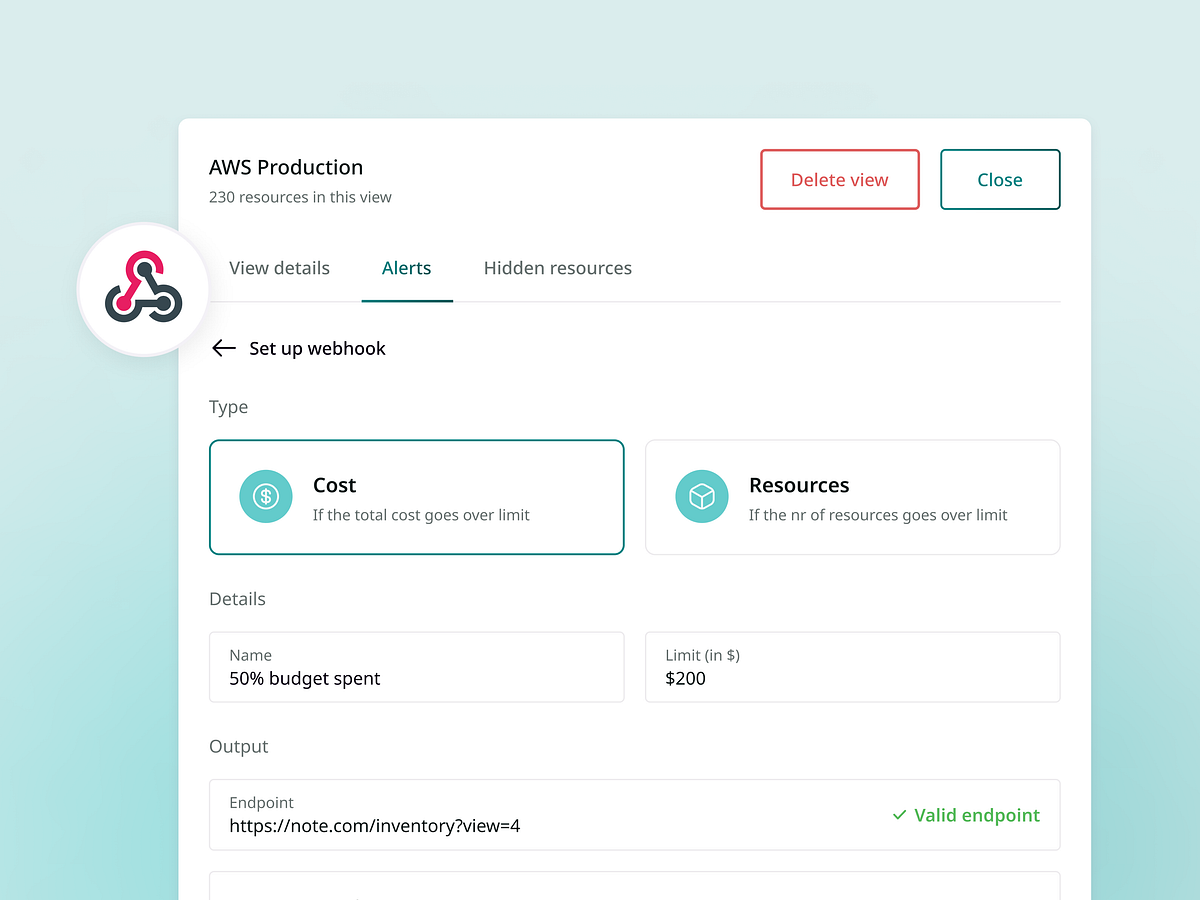Click the Delete view button
This screenshot has height=900, width=1200.
pyautogui.click(x=839, y=179)
